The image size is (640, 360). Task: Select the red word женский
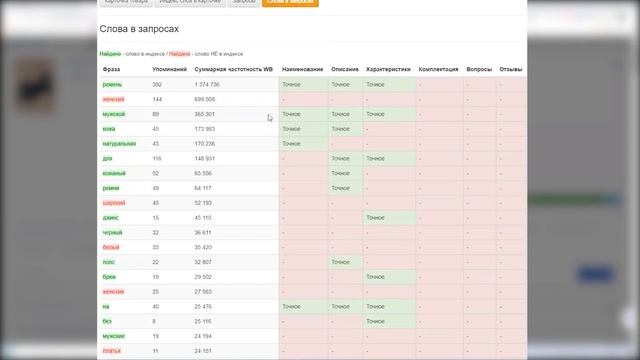click(113, 99)
